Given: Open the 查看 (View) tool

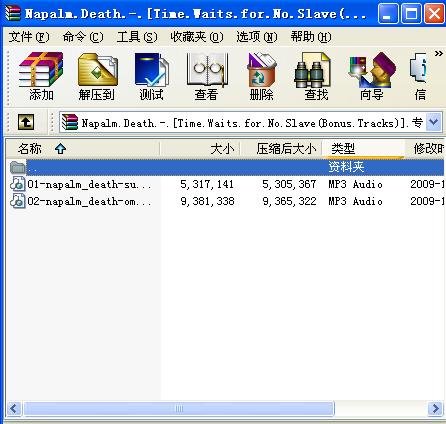Looking at the screenshot, I should [x=207, y=77].
